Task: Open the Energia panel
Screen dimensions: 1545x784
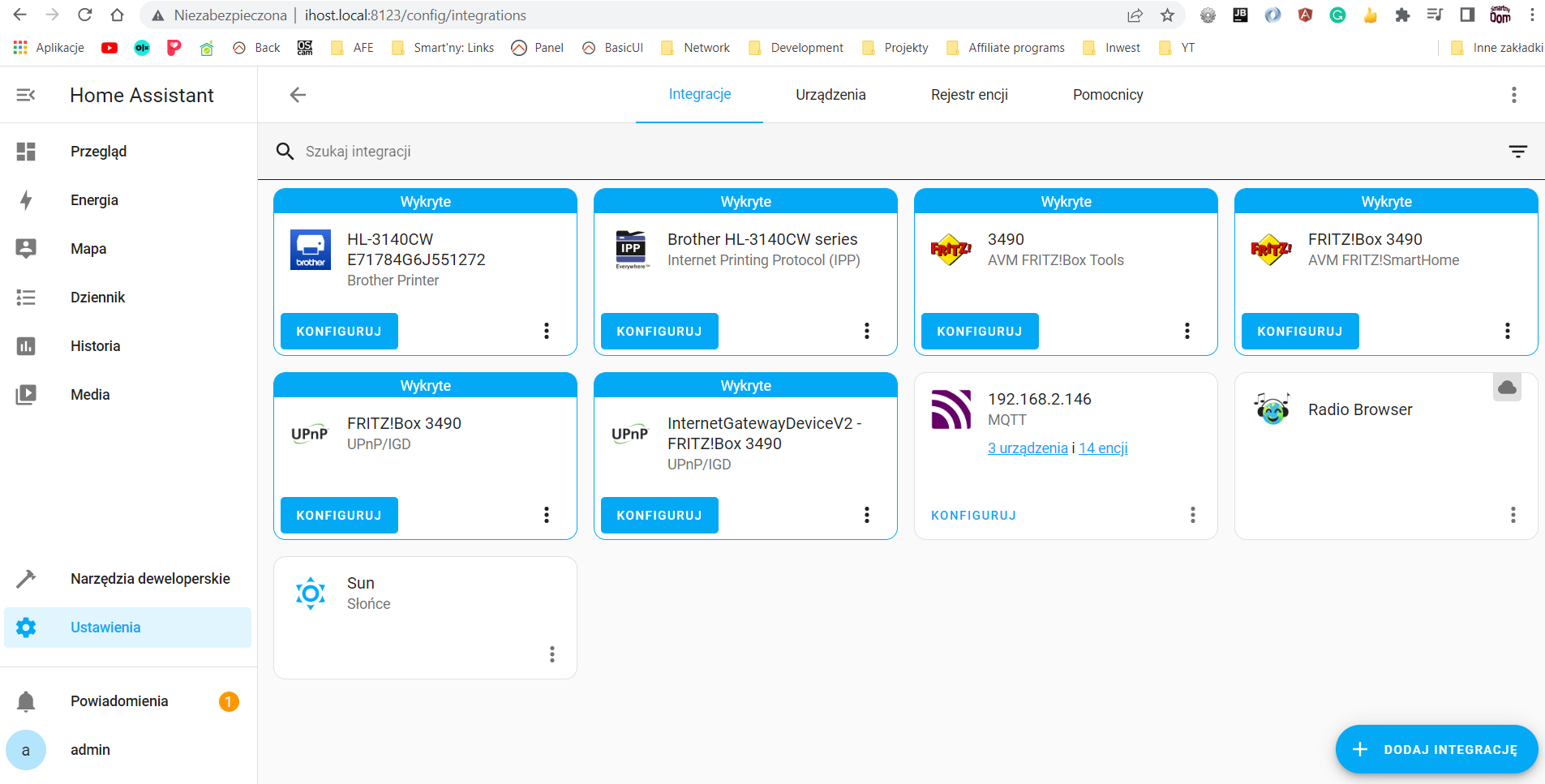Action: [x=128, y=200]
